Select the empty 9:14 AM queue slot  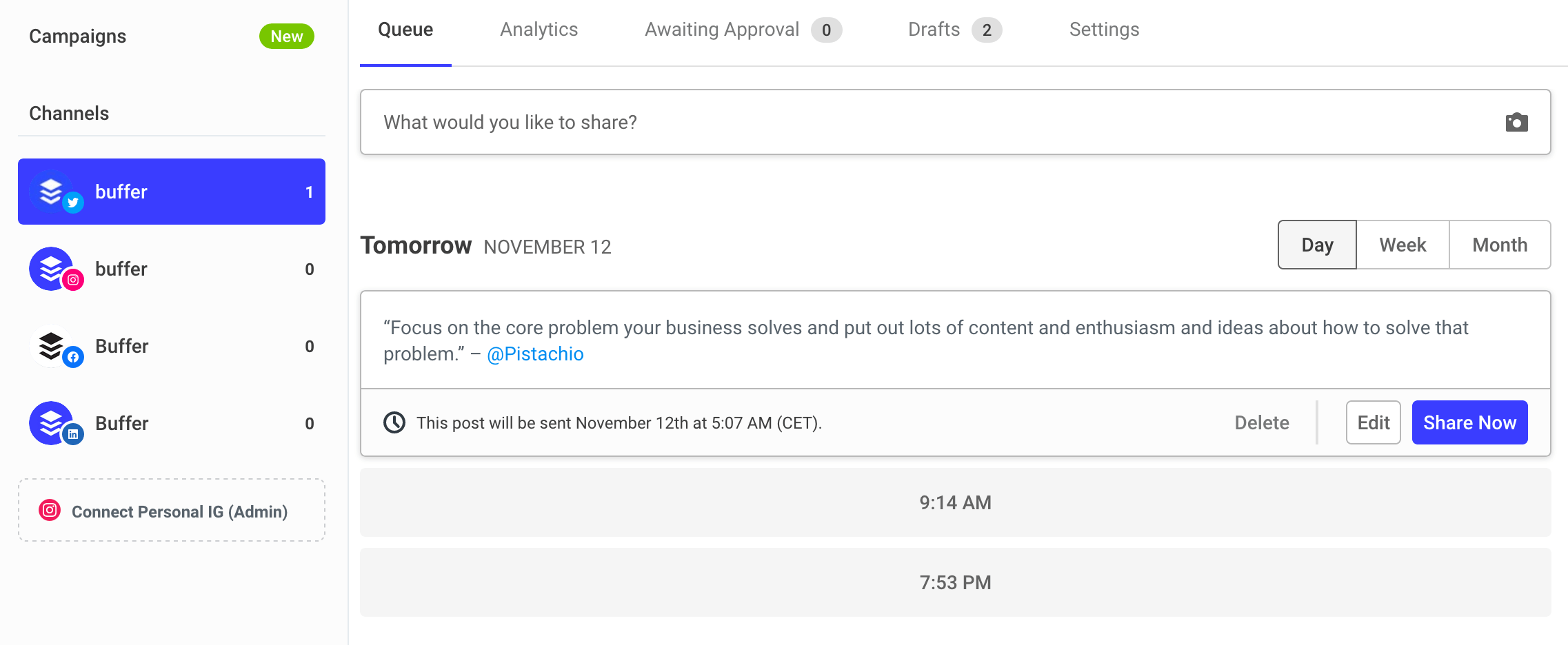[955, 503]
